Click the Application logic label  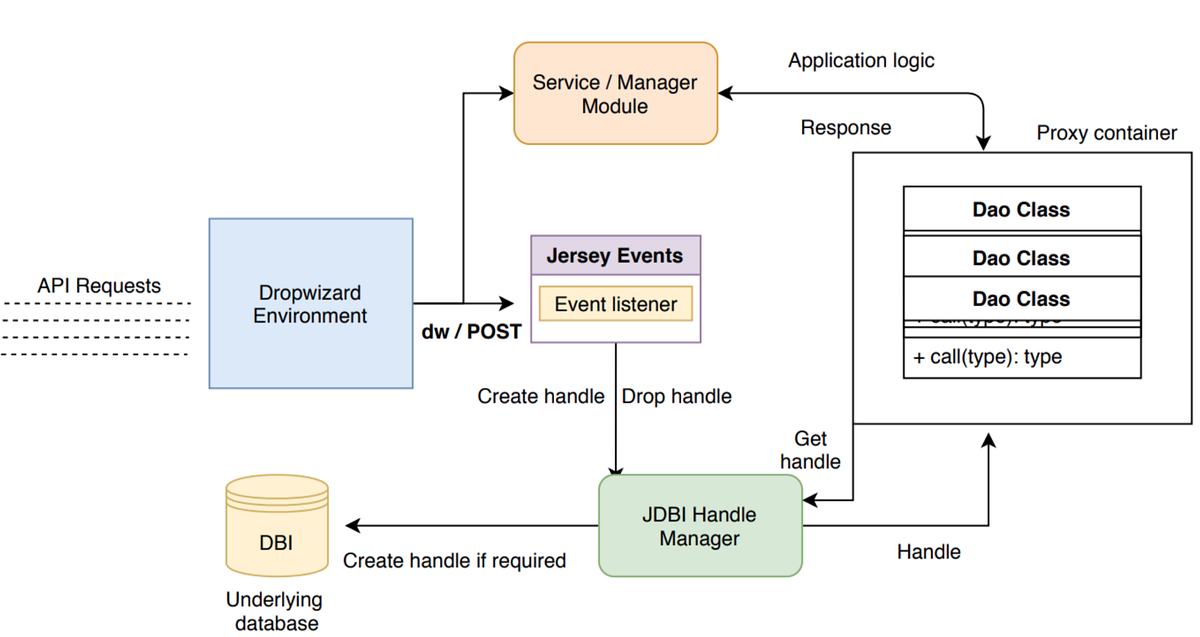861,60
